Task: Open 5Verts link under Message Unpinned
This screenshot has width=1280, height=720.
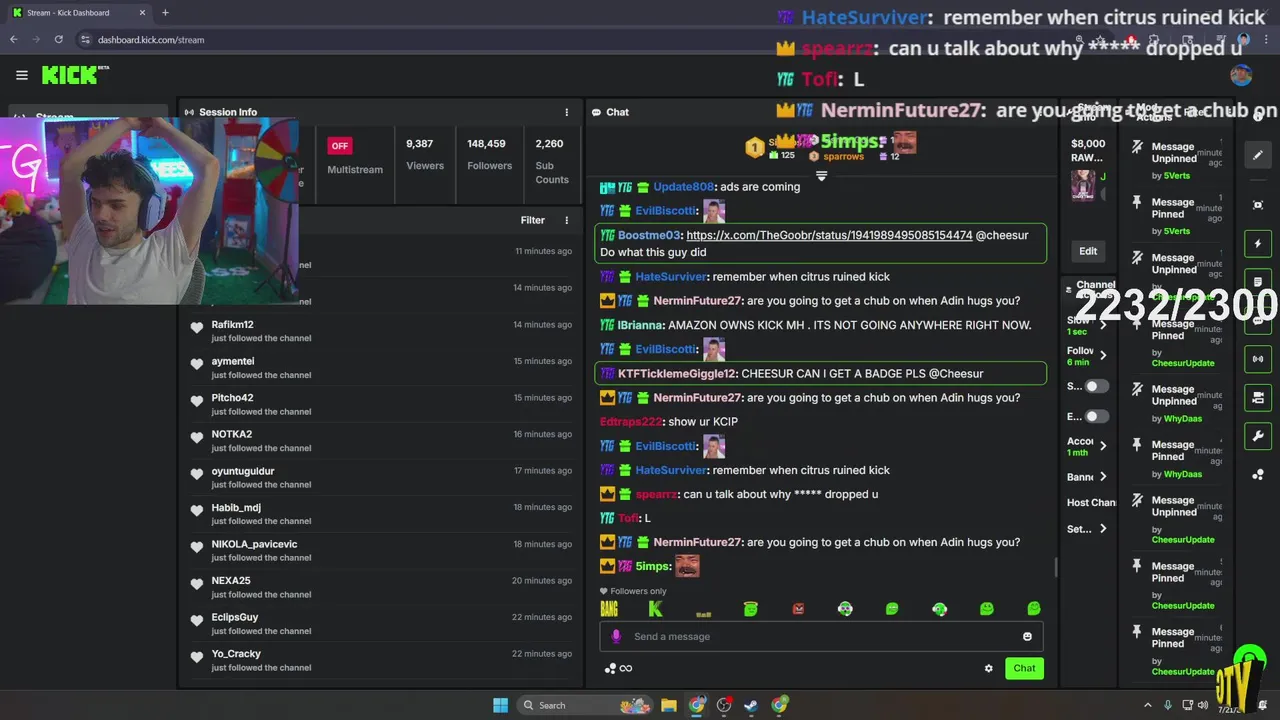Action: (1177, 176)
